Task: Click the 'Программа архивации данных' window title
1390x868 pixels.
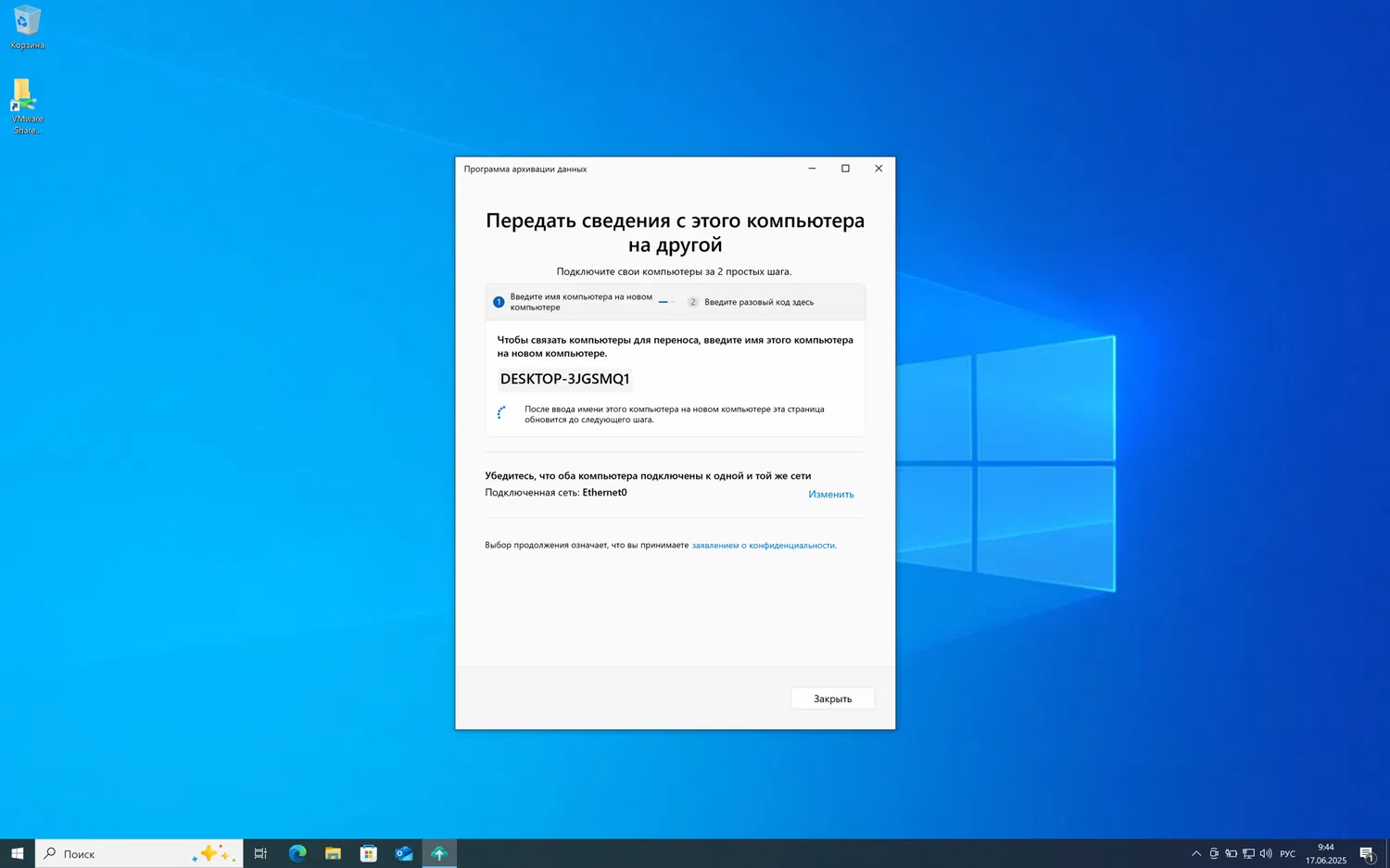Action: pos(525,169)
